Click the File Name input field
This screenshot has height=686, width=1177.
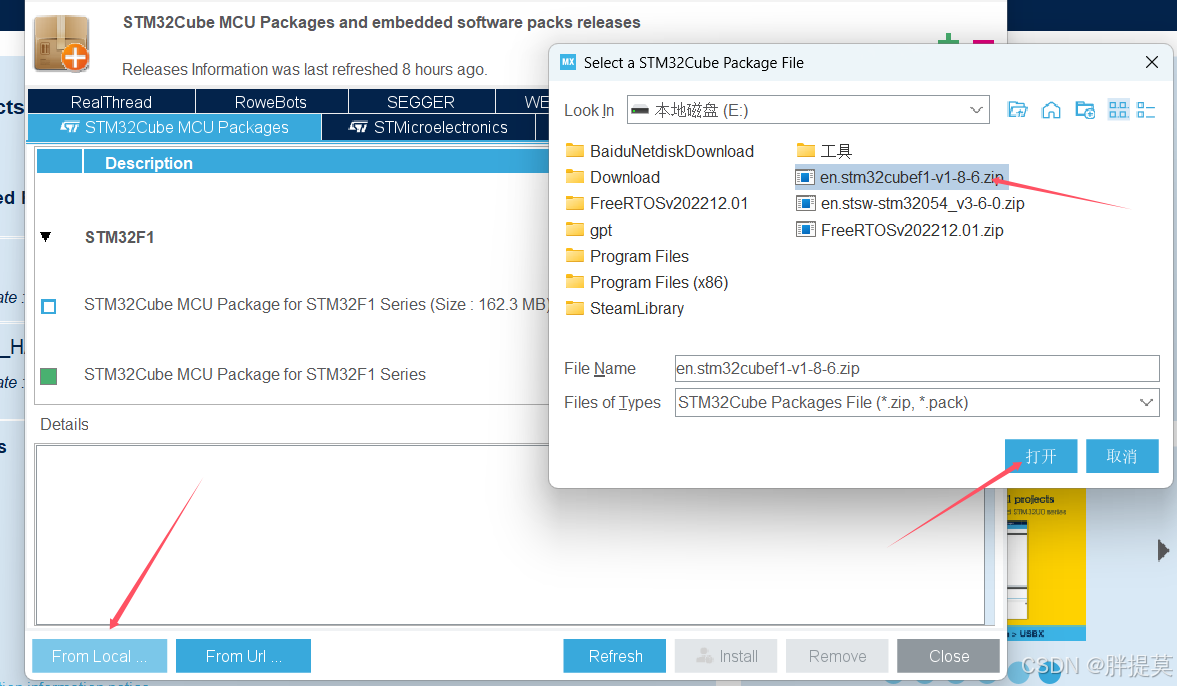point(917,369)
